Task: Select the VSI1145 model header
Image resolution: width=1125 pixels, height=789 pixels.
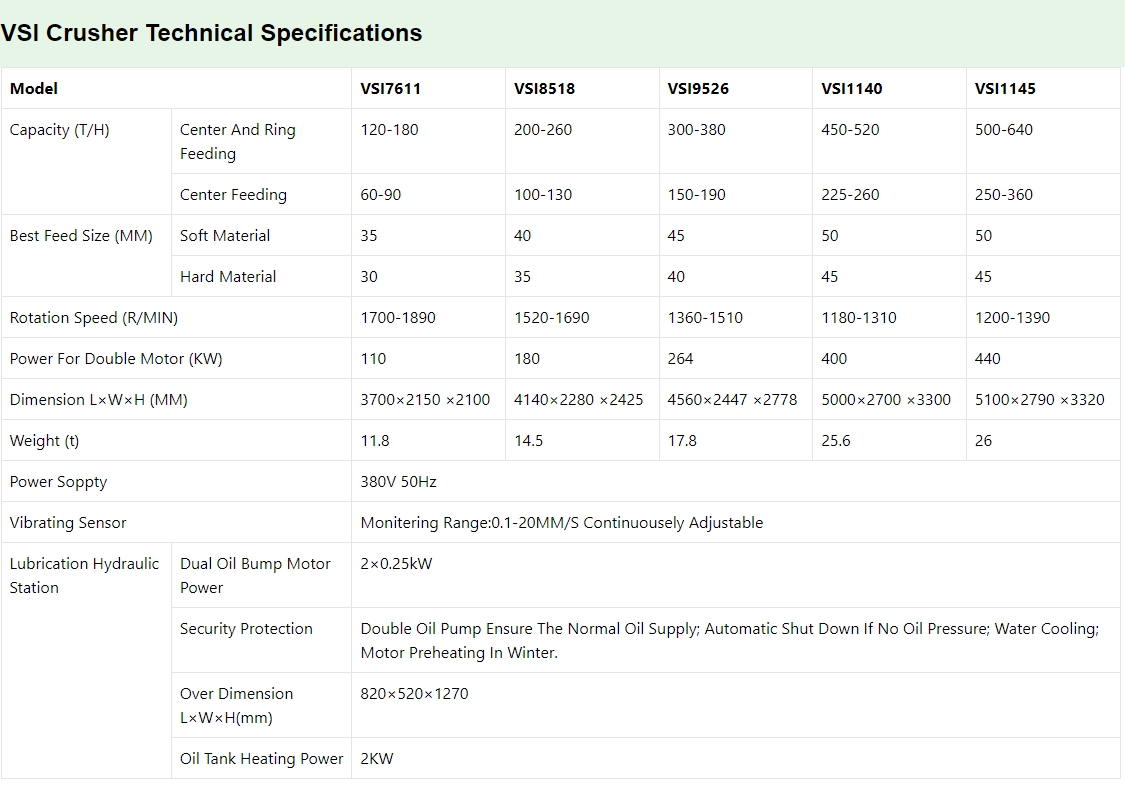Action: (x=1005, y=89)
